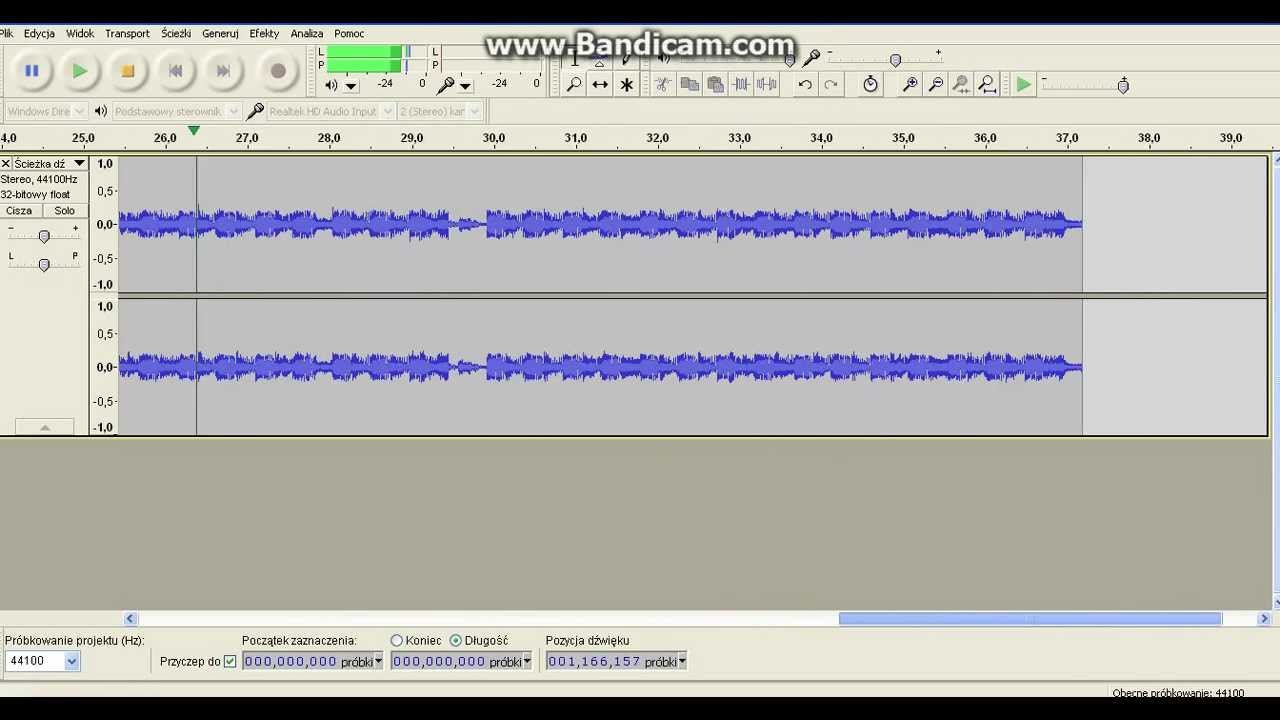This screenshot has height=720, width=1280.
Task: Open the Efekty menu
Action: tap(264, 33)
